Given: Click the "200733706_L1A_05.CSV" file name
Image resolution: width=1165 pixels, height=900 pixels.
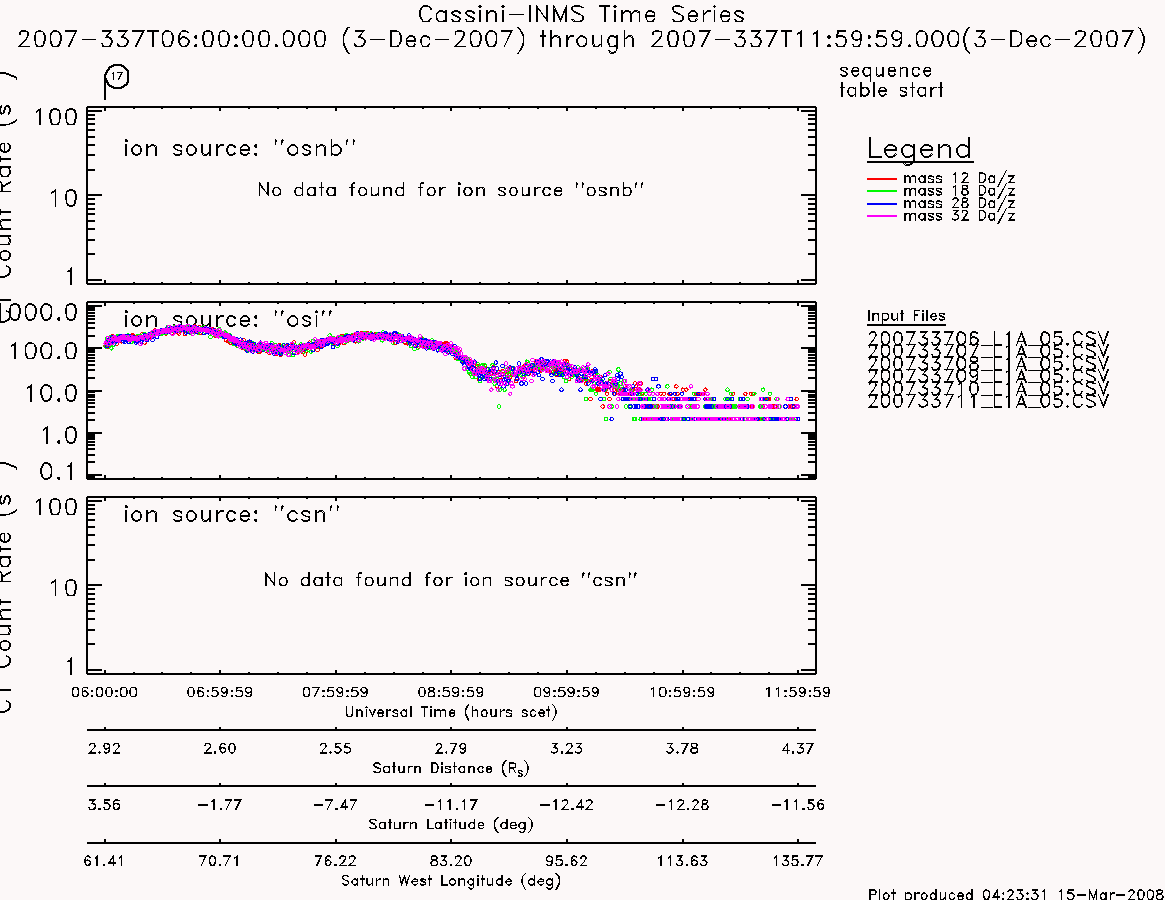Looking at the screenshot, I should coord(987,339).
